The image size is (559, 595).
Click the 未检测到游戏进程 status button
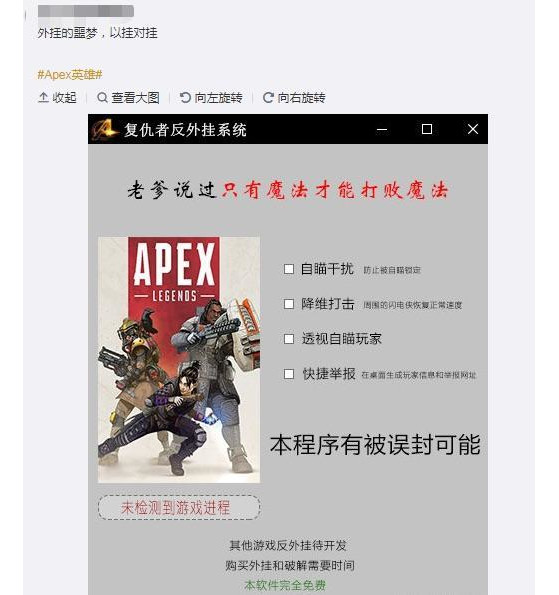[x=179, y=507]
